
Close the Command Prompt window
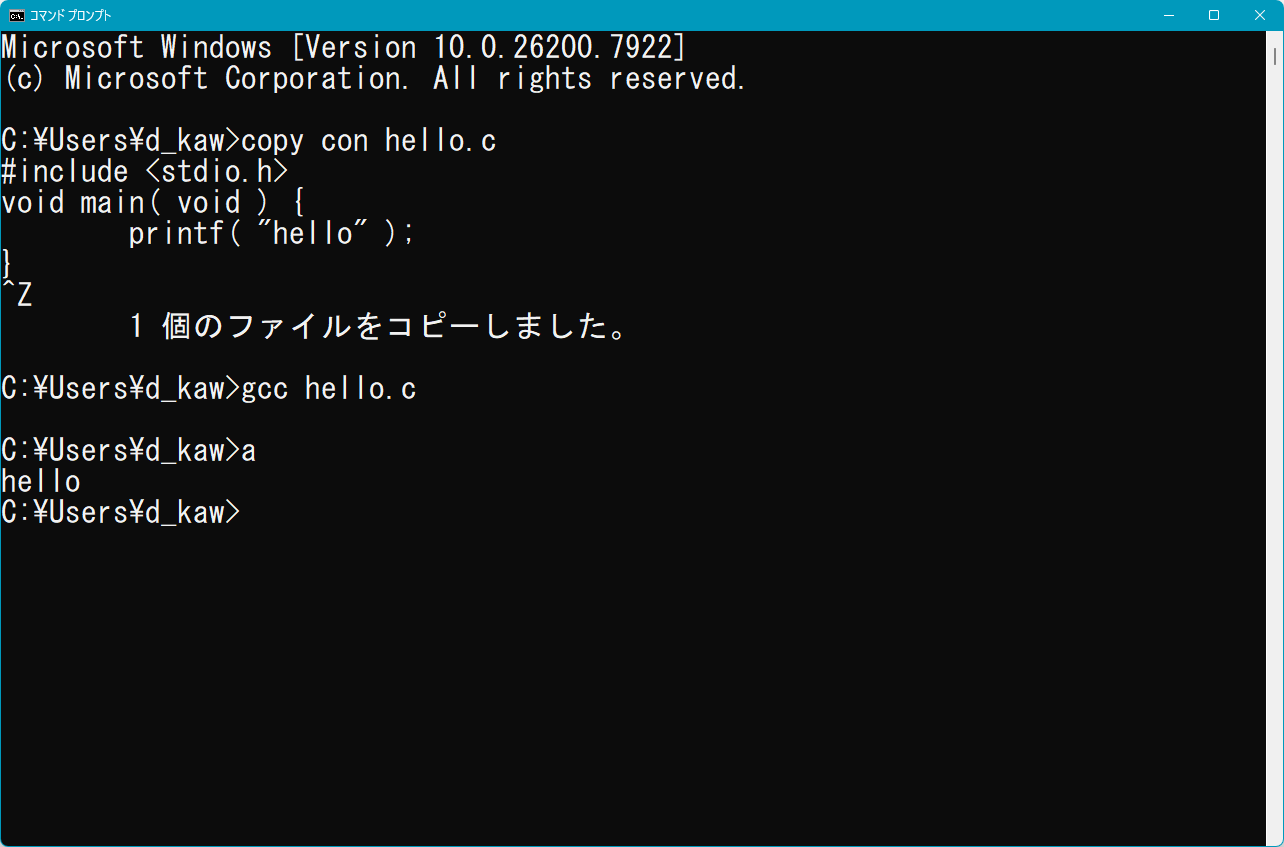[x=1260, y=15]
